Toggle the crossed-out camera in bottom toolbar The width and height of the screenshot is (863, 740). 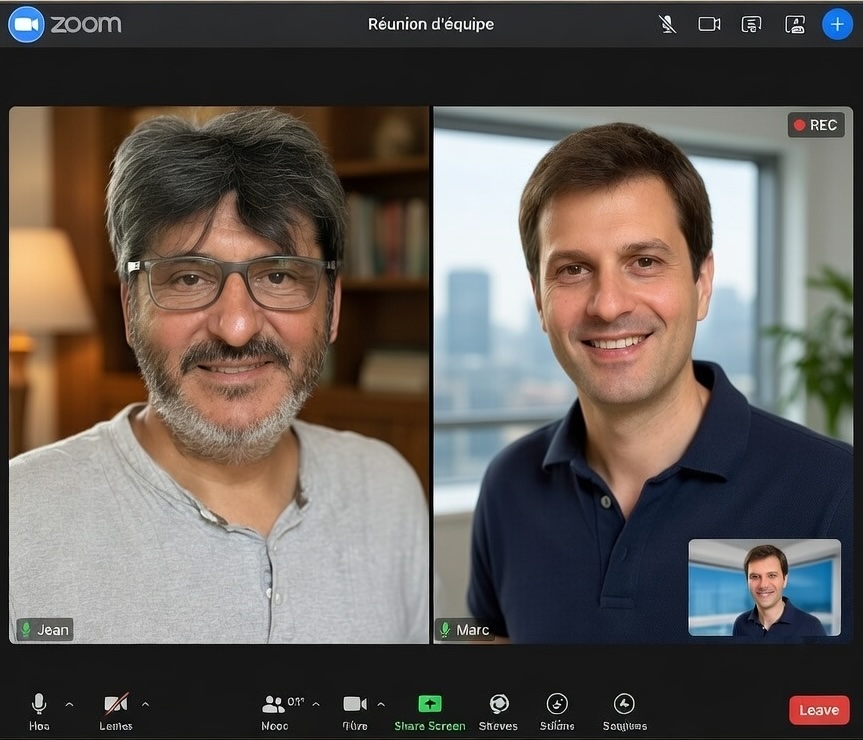pos(116,704)
